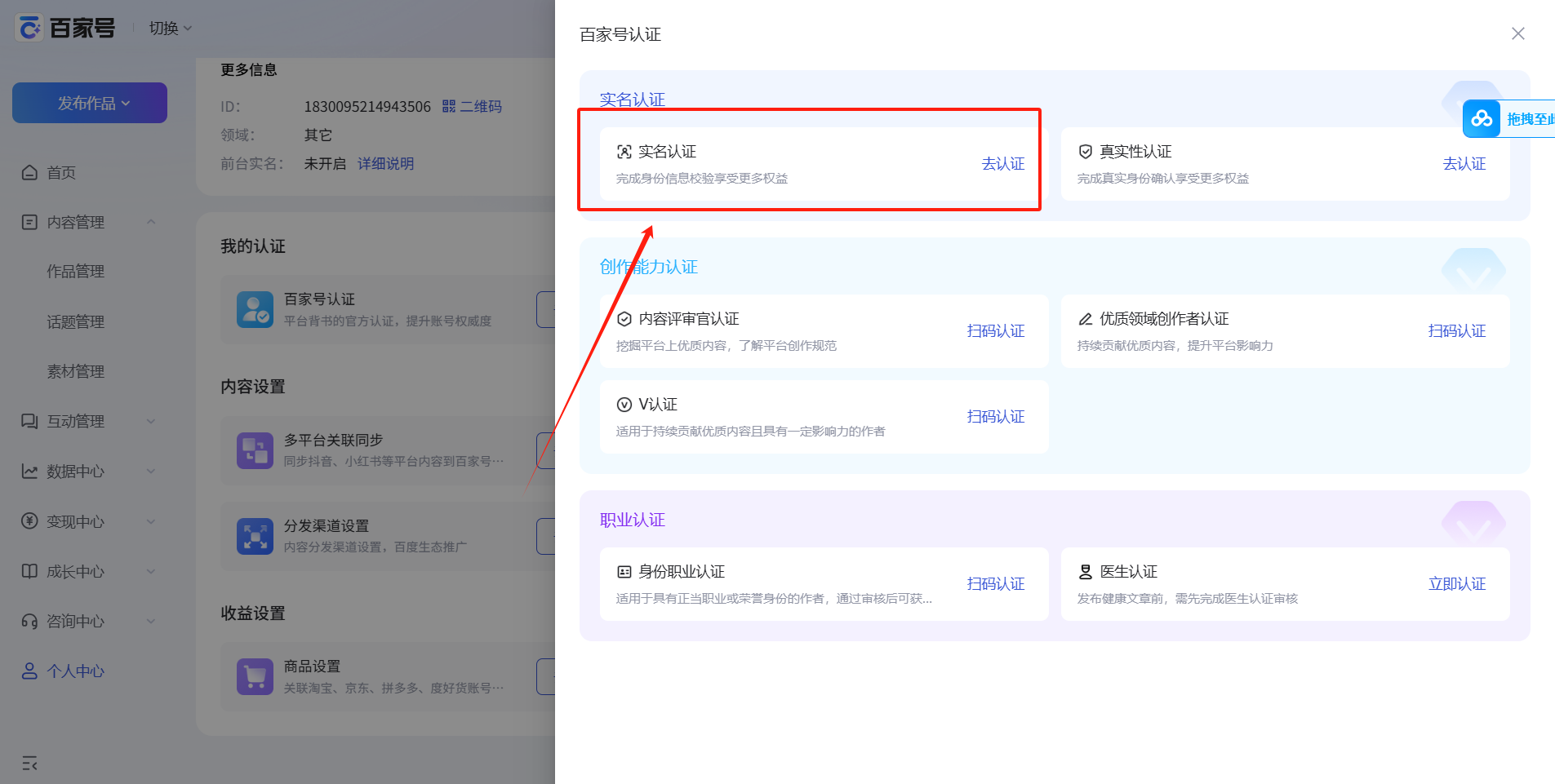Click the 商品设置 shopping cart icon
1555x784 pixels.
click(255, 676)
